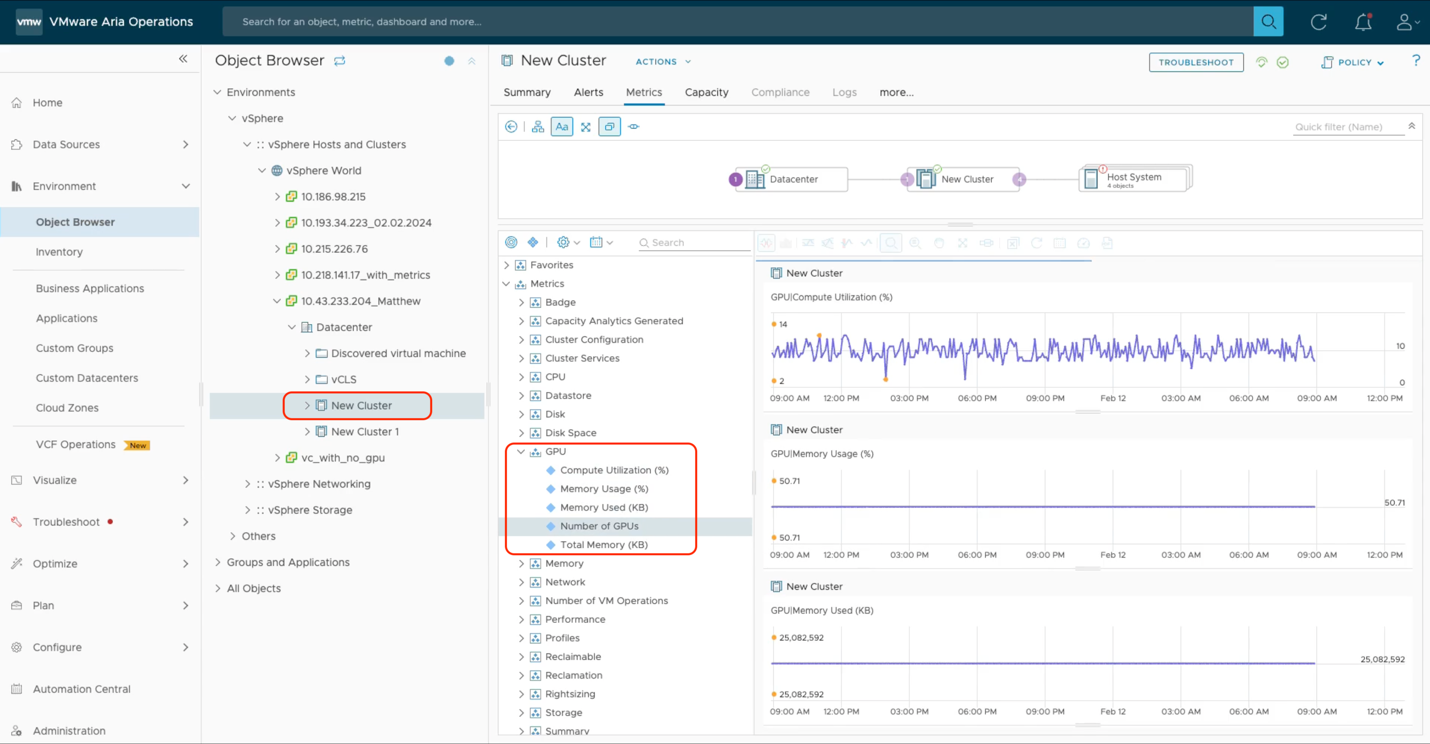Expand the Datastore metrics group
Viewport: 1430px width, 744px height.
point(521,396)
